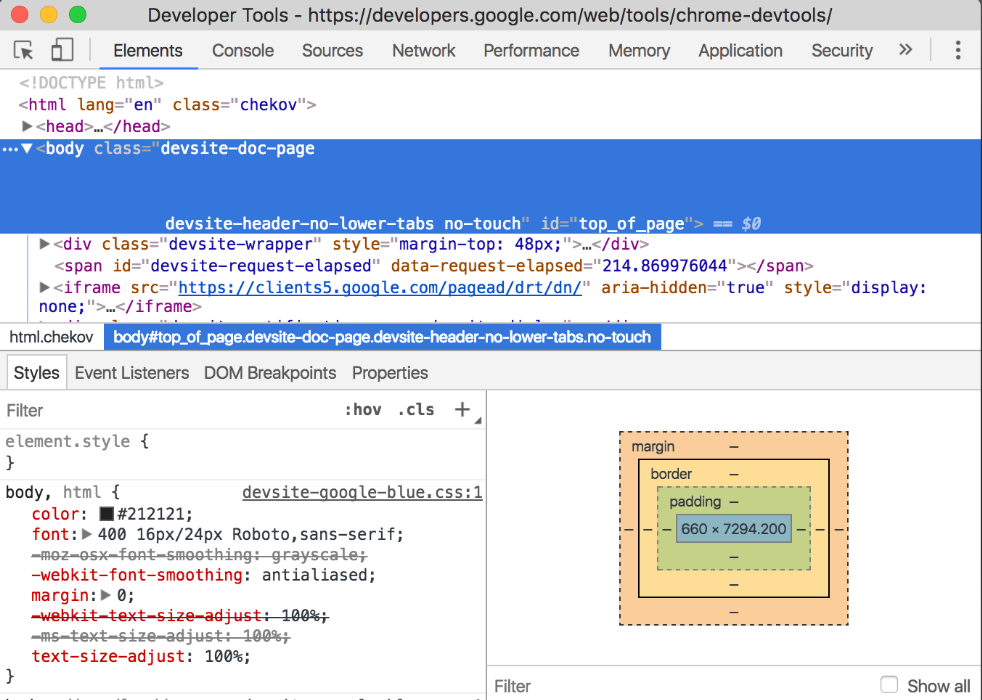
Task: Click the -webkit-font-smoothing: antialiased declaration
Action: click(x=204, y=575)
